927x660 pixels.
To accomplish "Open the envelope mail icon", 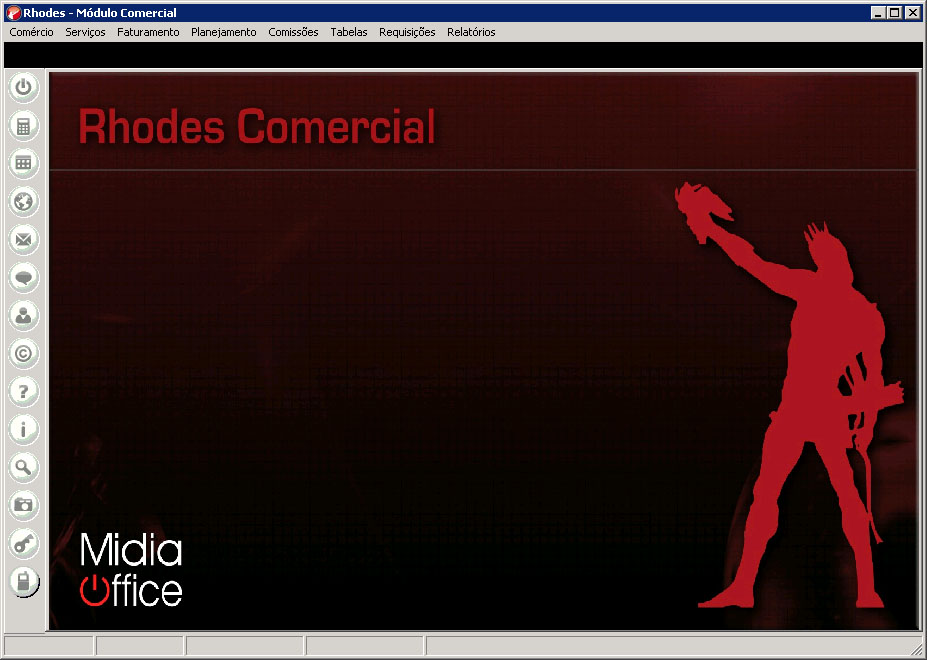I will click(24, 240).
